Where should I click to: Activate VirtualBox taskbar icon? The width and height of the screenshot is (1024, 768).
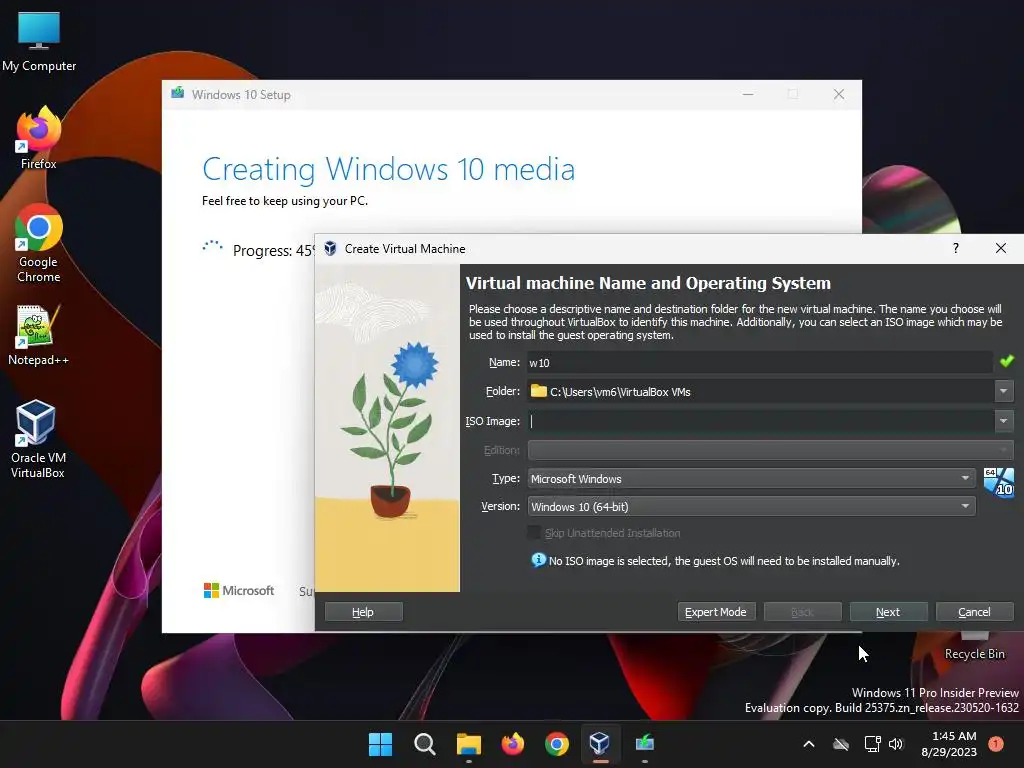[600, 744]
